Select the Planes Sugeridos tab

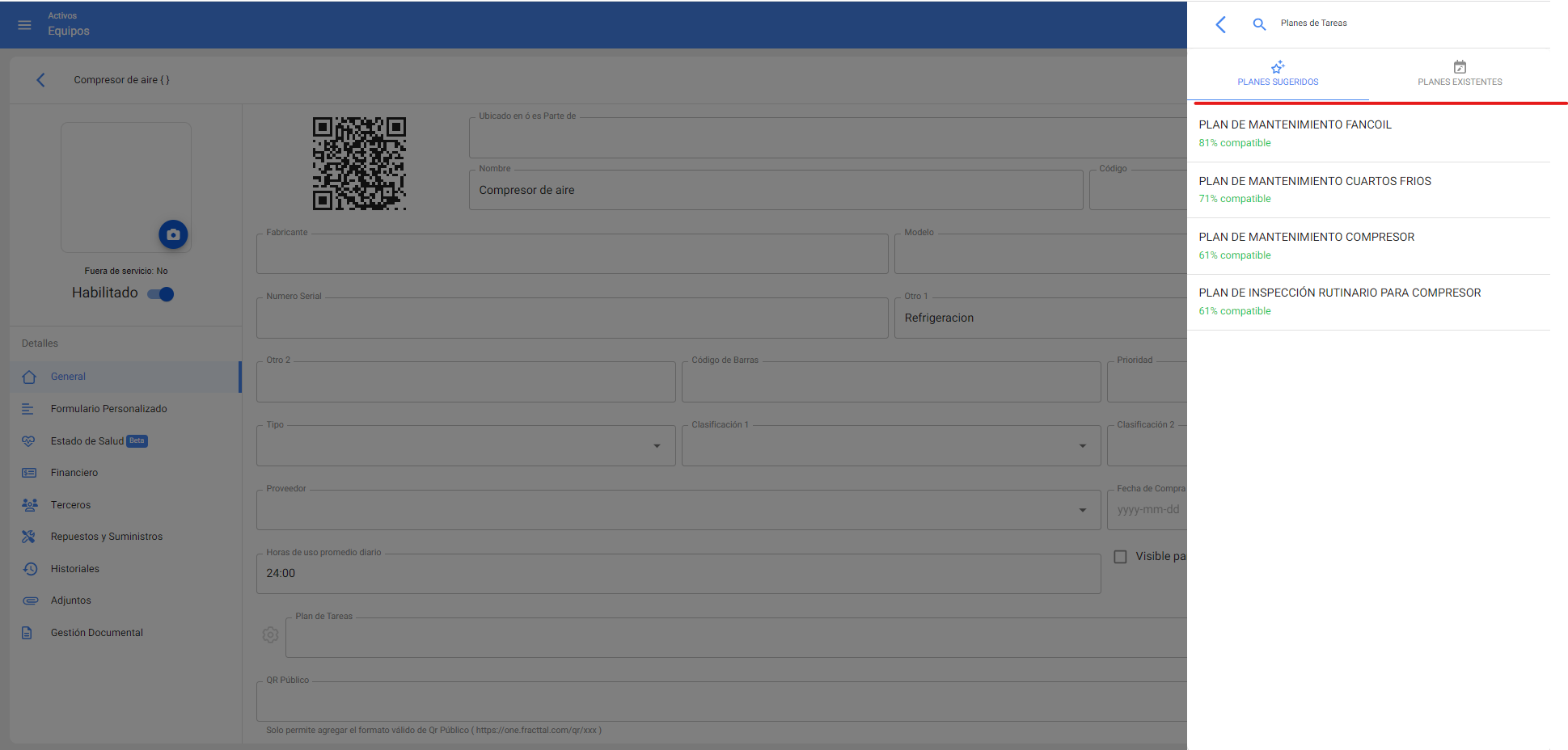(x=1278, y=74)
